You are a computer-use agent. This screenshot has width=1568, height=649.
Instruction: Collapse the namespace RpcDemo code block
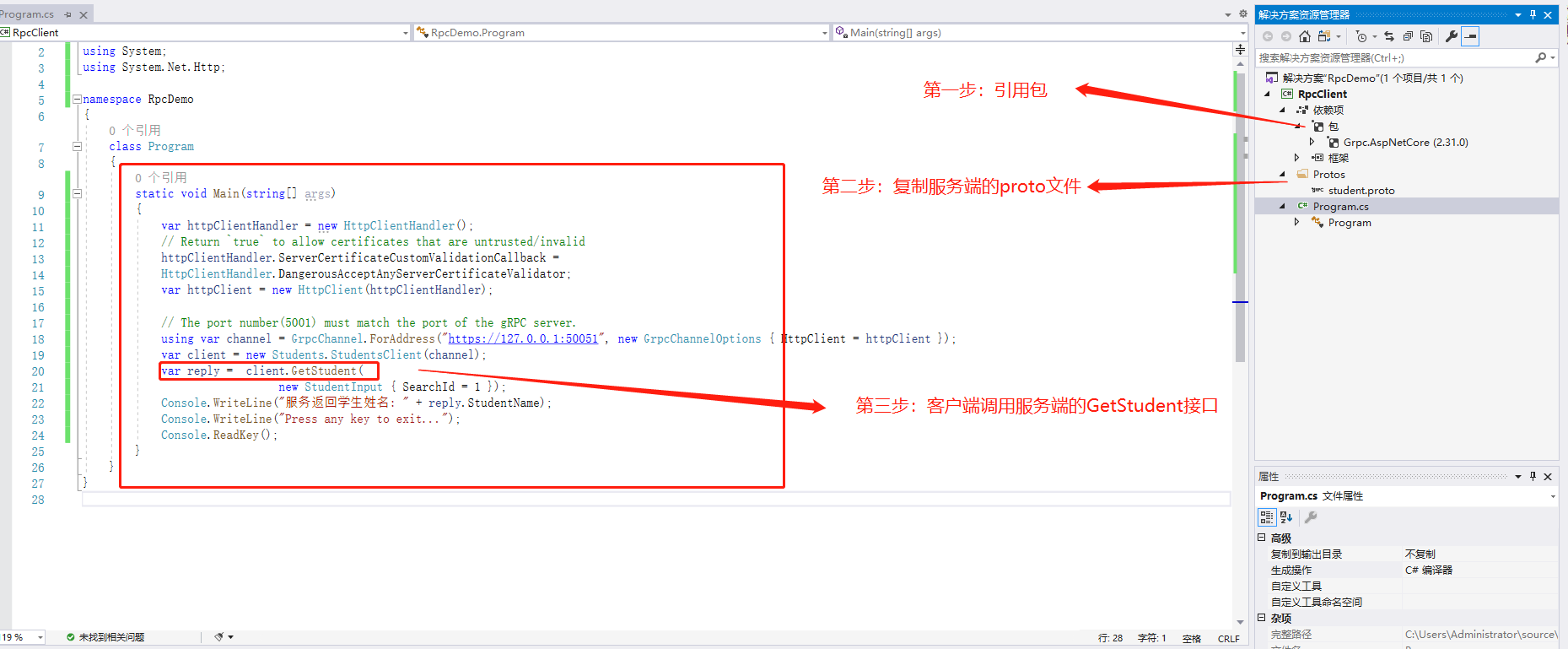click(77, 99)
